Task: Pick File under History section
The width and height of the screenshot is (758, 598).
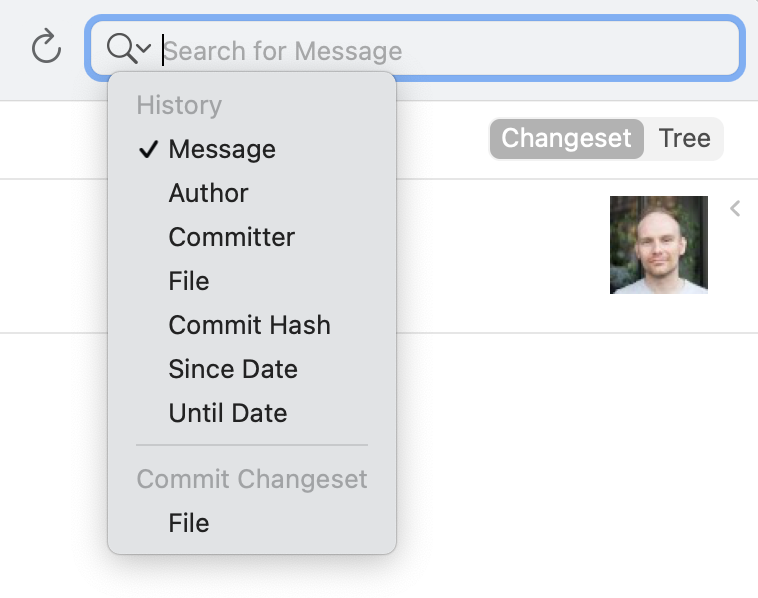Action: (189, 281)
